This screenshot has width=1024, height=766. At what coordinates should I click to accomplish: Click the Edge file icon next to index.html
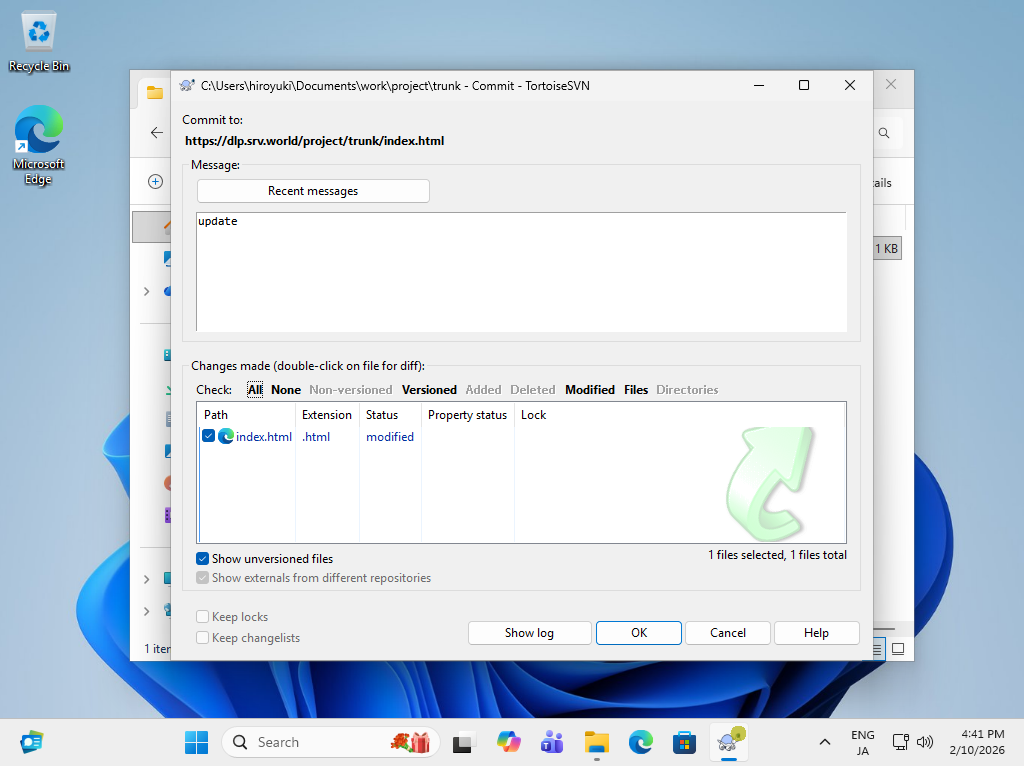click(226, 436)
